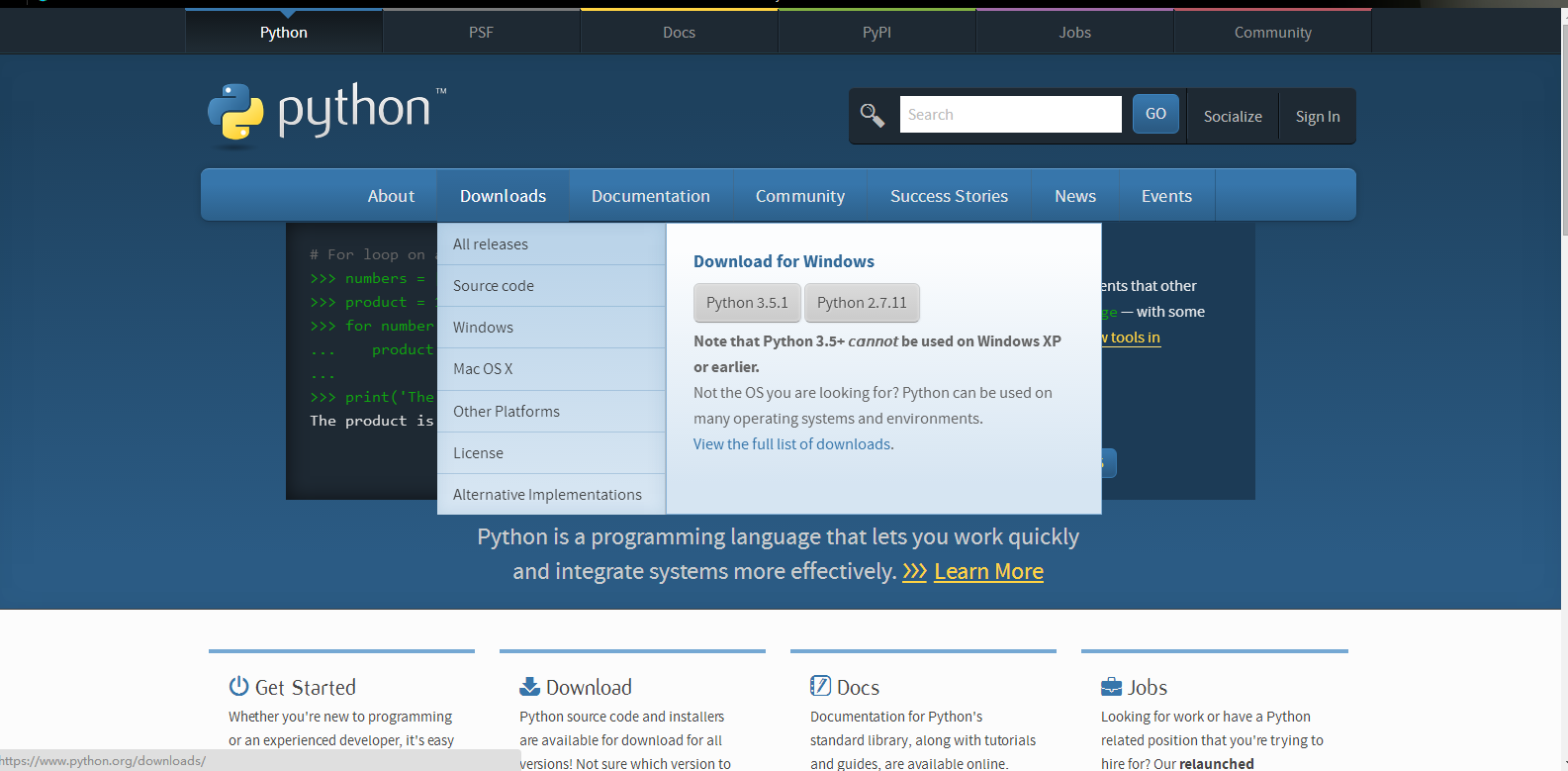
Task: Click View the full list of downloads
Action: tap(791, 443)
